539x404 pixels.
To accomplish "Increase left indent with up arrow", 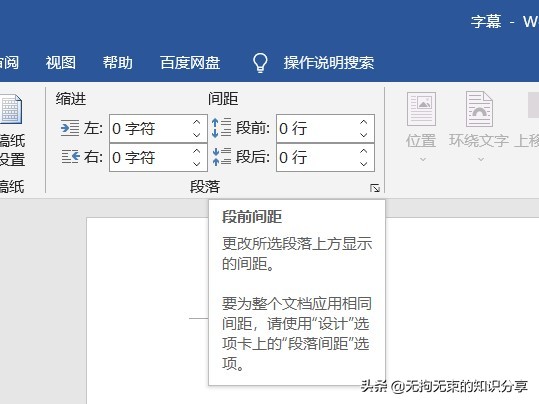I will coord(196,122).
